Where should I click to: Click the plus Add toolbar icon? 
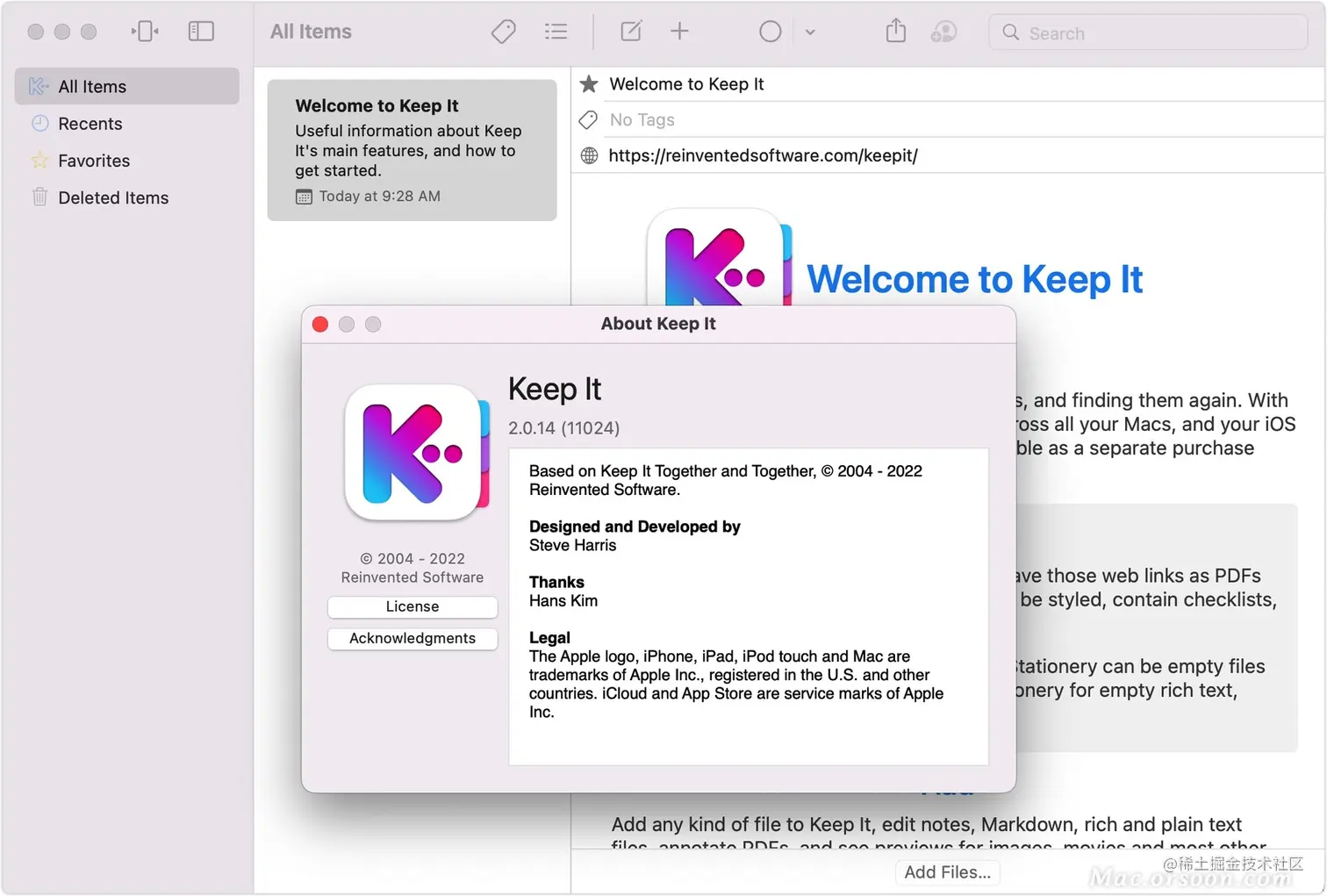[679, 32]
